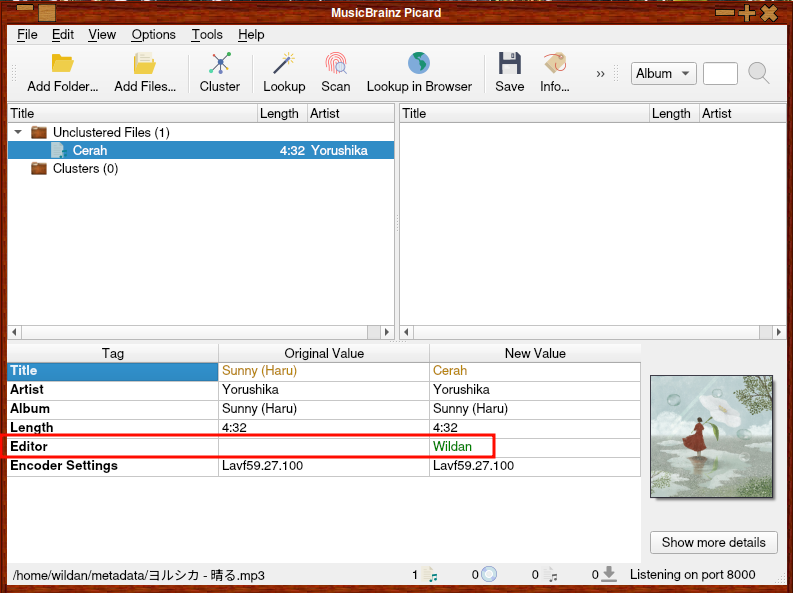Open Lookup in Browser globe icon
Image resolution: width=793 pixels, height=593 pixels.
[418, 65]
